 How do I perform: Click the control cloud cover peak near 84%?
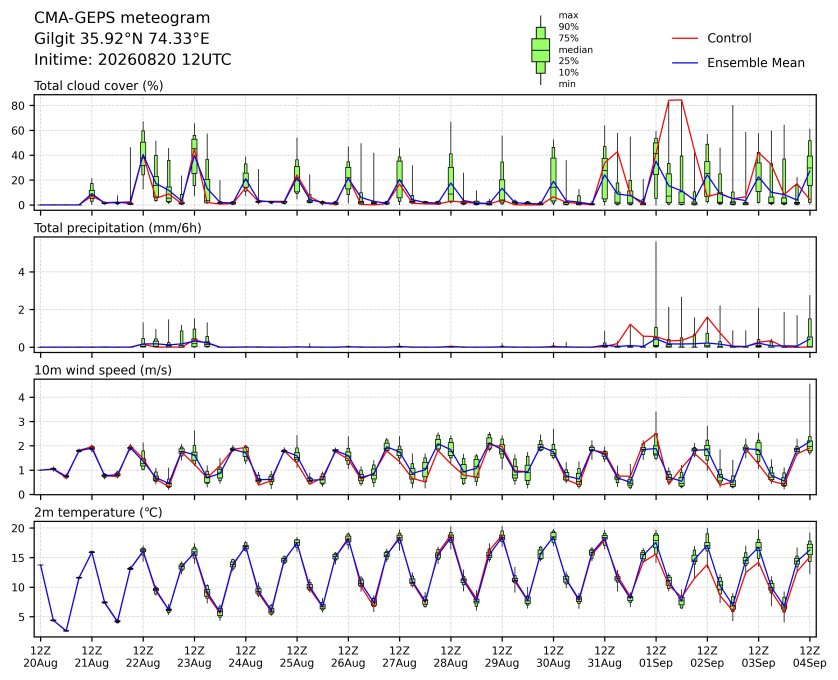675,100
